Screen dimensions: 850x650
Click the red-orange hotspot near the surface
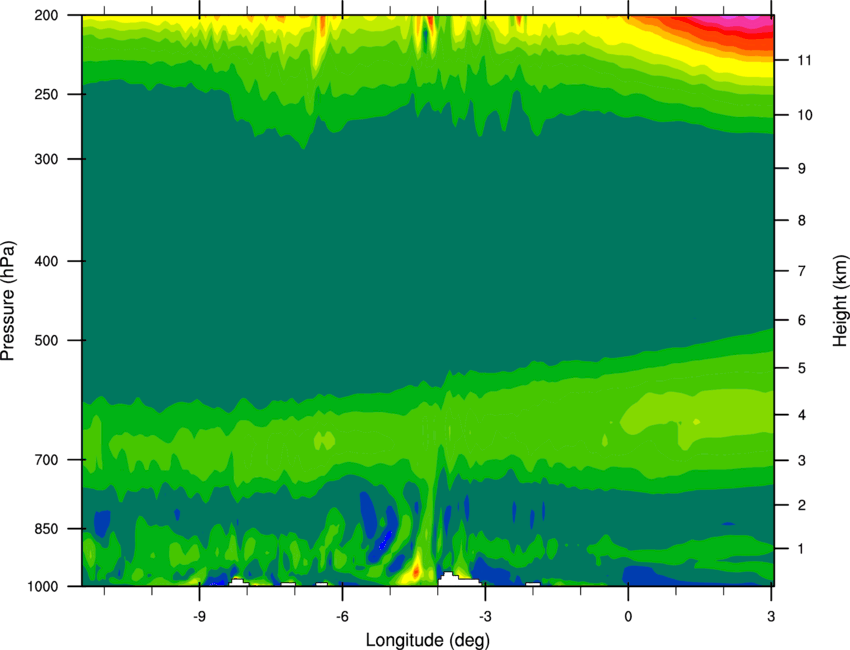pos(416,570)
